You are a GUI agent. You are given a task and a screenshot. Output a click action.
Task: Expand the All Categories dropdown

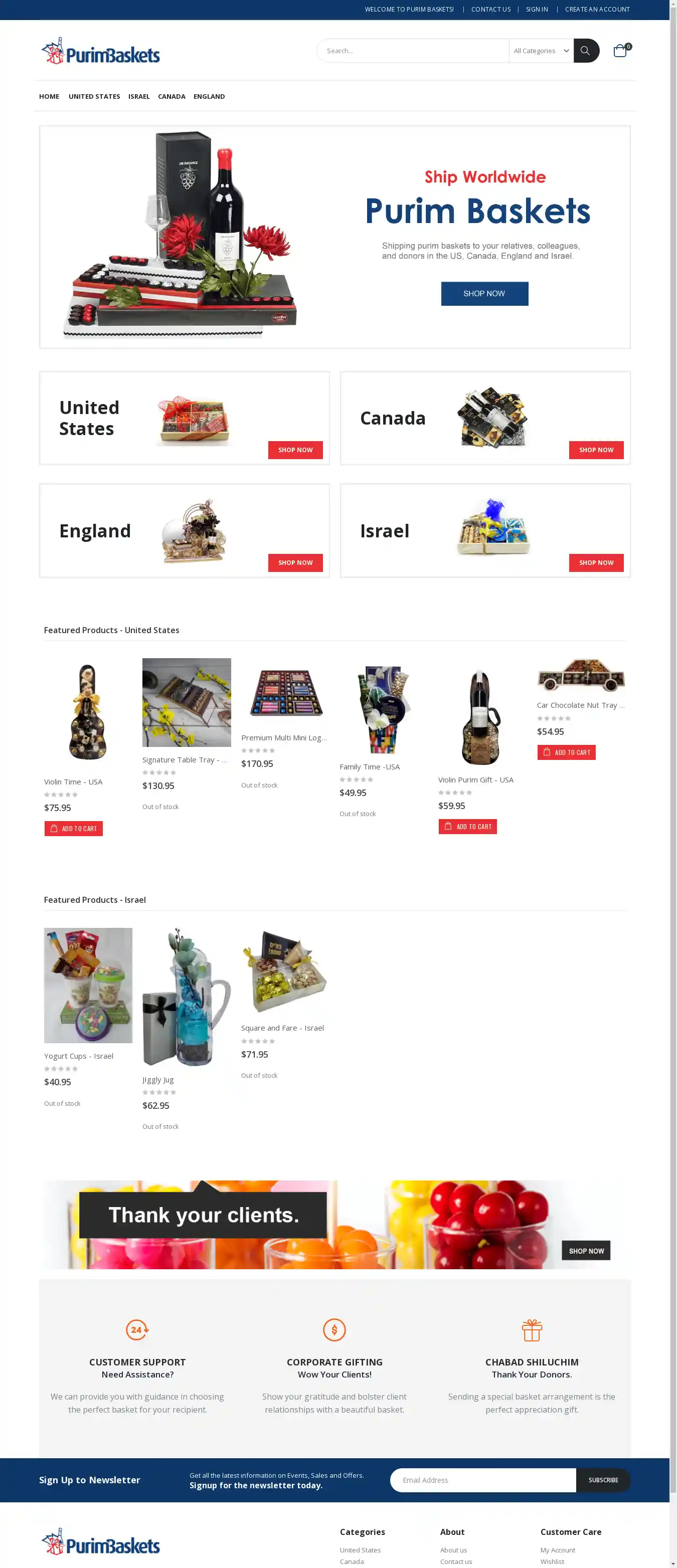point(541,51)
